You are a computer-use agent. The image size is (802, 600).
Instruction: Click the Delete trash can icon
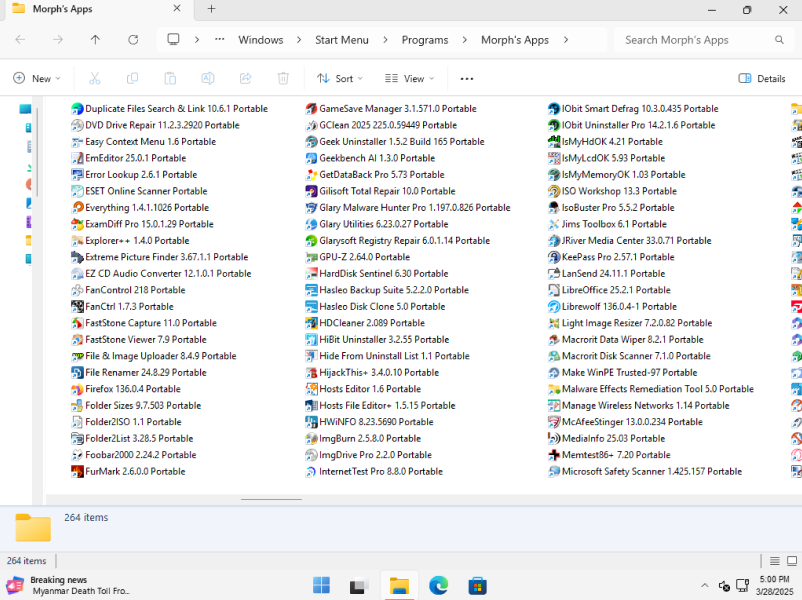283,78
